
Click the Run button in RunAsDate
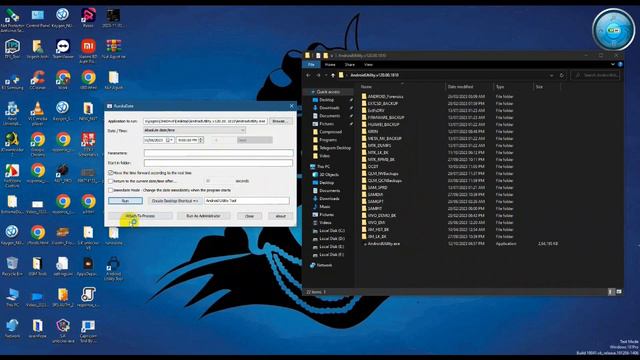click(x=125, y=201)
